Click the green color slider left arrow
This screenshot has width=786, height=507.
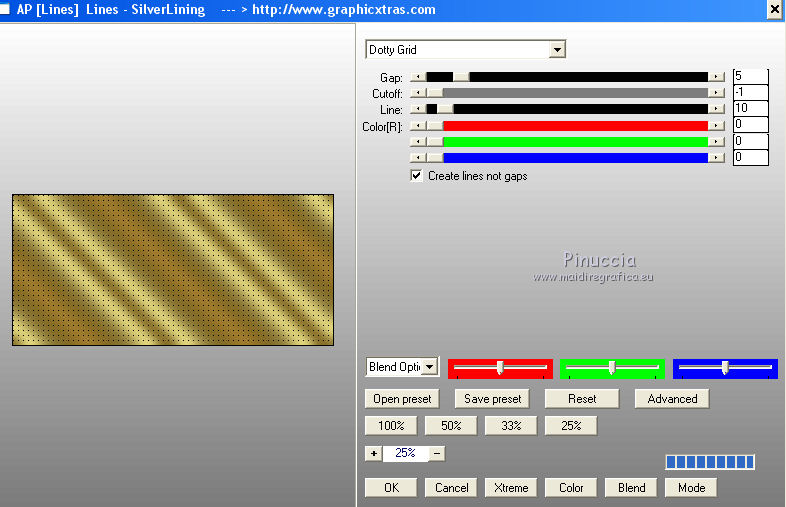pos(418,142)
